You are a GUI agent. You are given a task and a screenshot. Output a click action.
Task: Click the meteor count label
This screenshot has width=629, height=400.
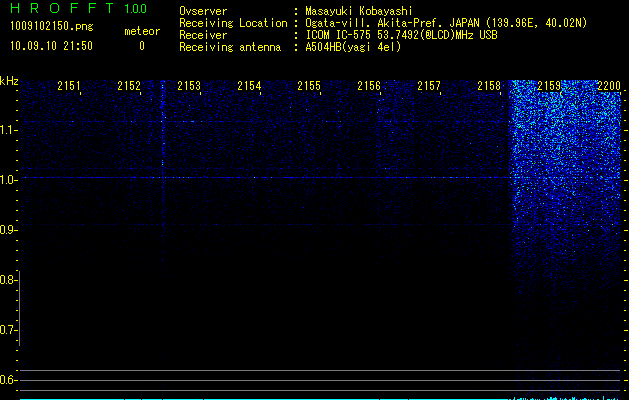142,31
